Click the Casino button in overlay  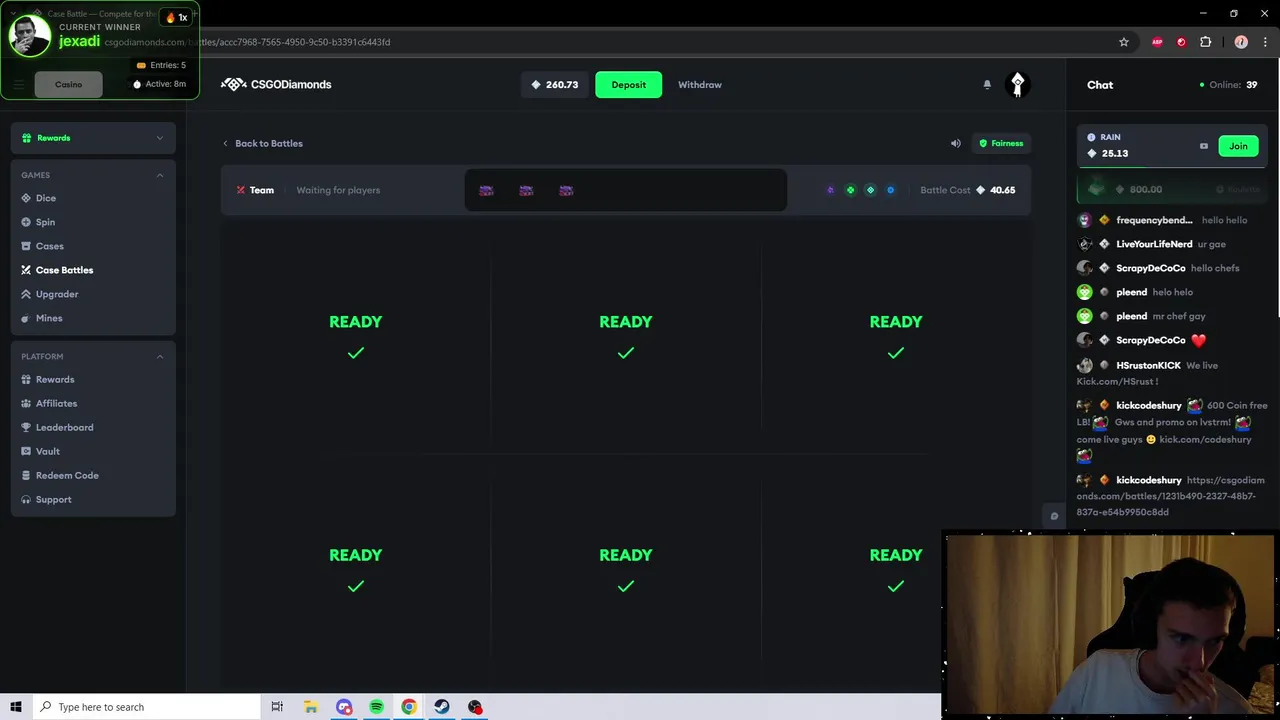[68, 84]
